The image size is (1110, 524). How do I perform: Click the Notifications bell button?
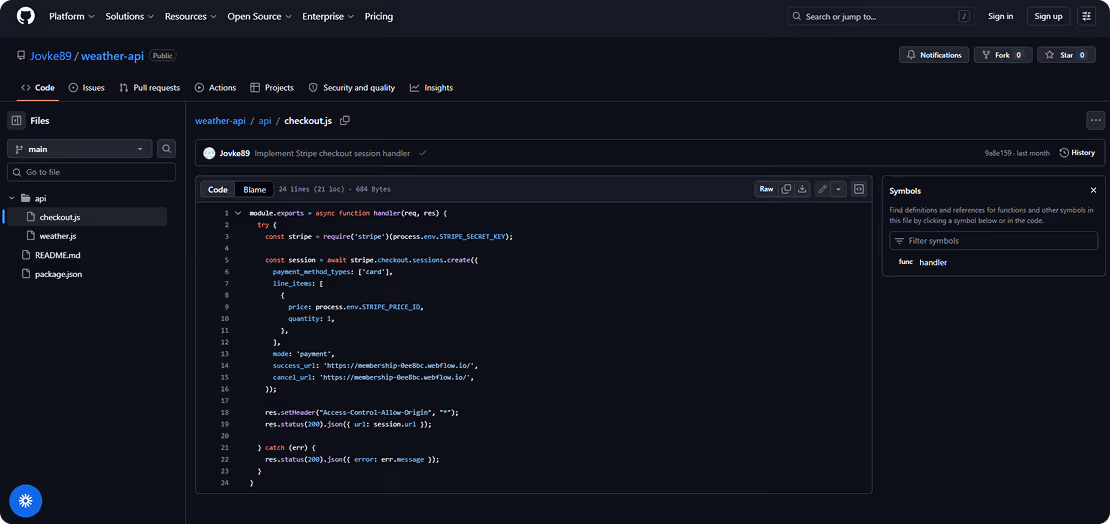934,55
